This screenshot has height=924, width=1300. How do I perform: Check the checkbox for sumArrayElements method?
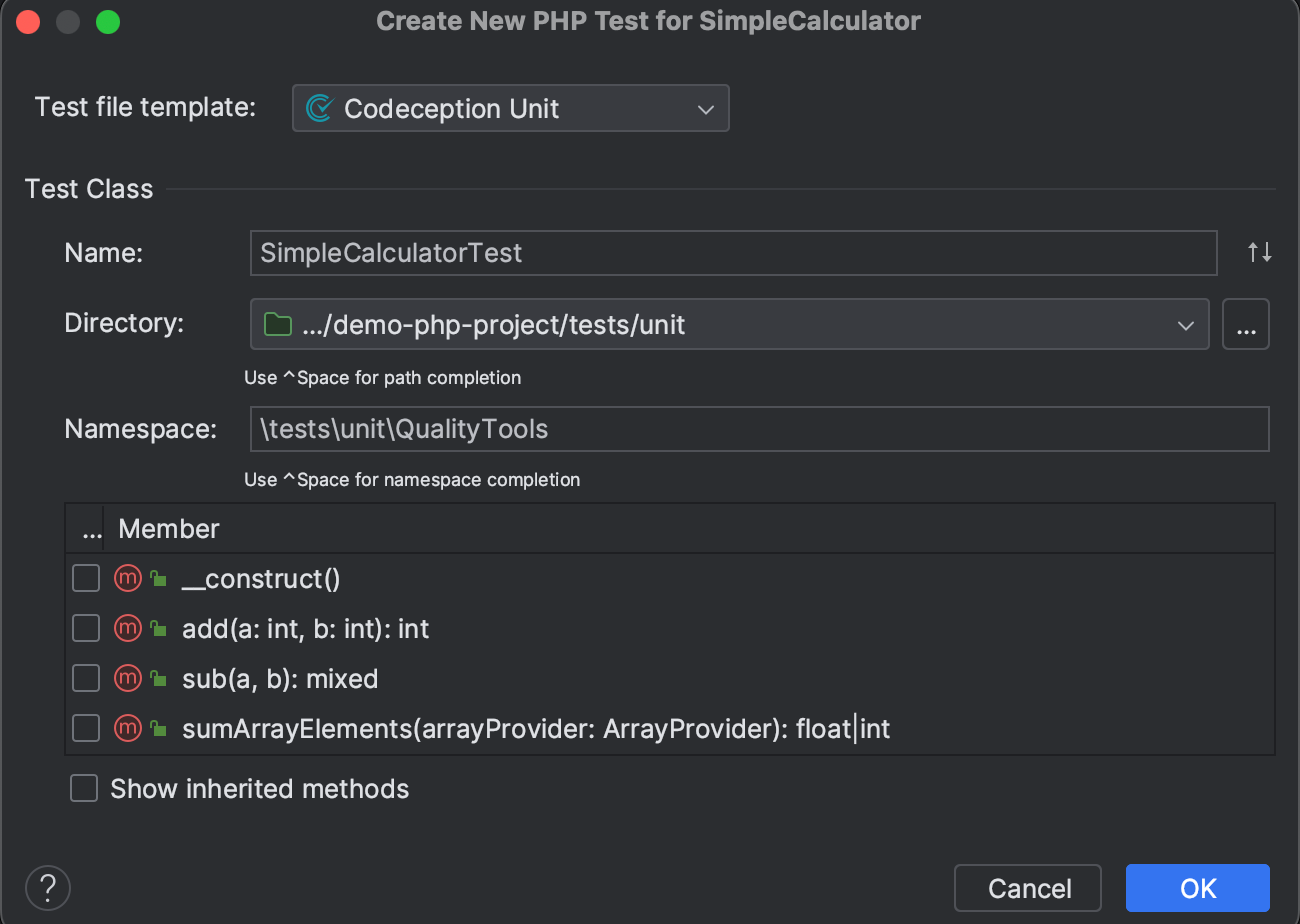(86, 728)
